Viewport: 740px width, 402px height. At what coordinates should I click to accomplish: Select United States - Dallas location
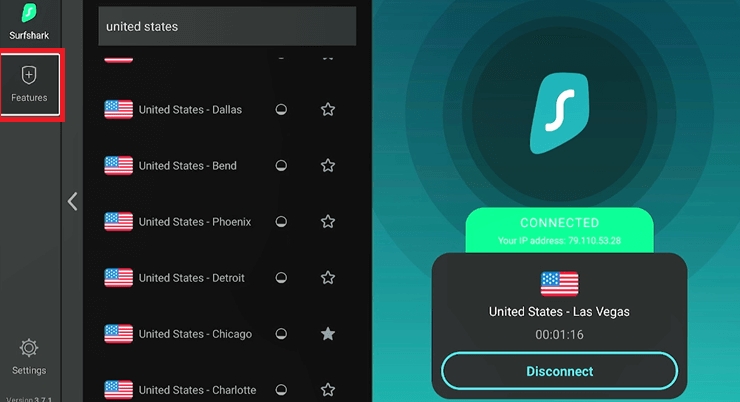(190, 110)
